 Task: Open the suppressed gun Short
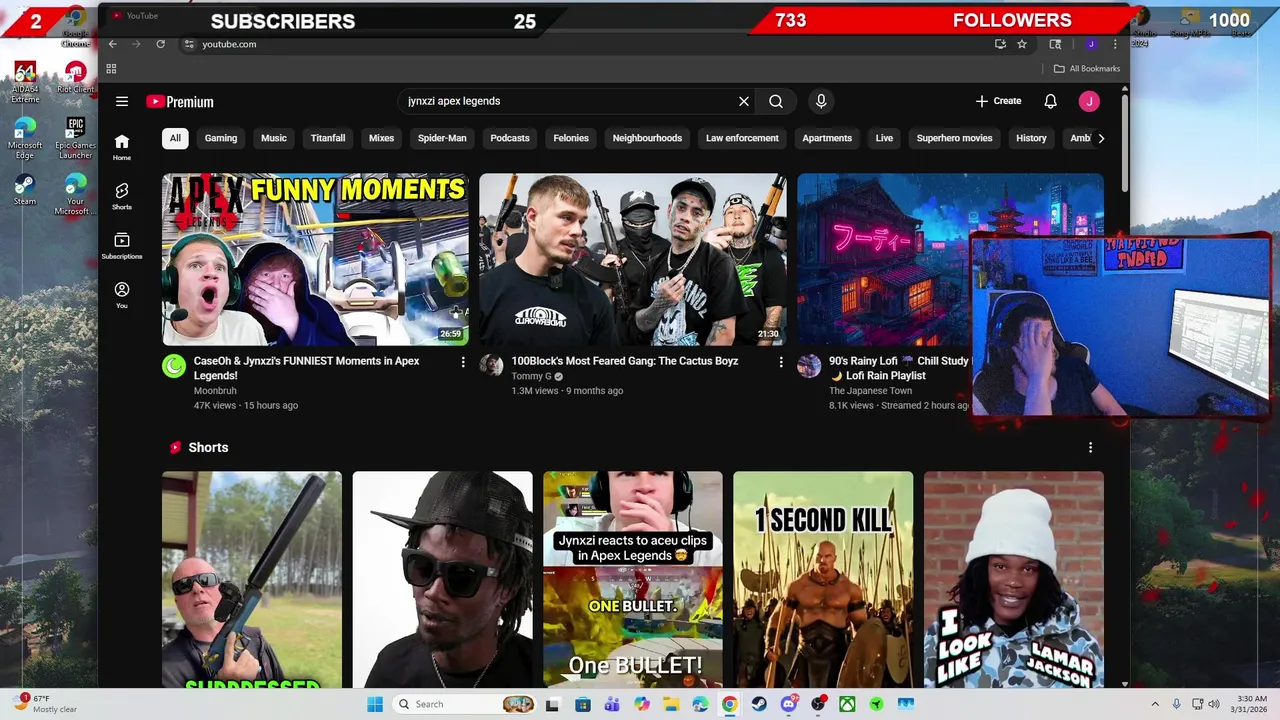(x=252, y=580)
